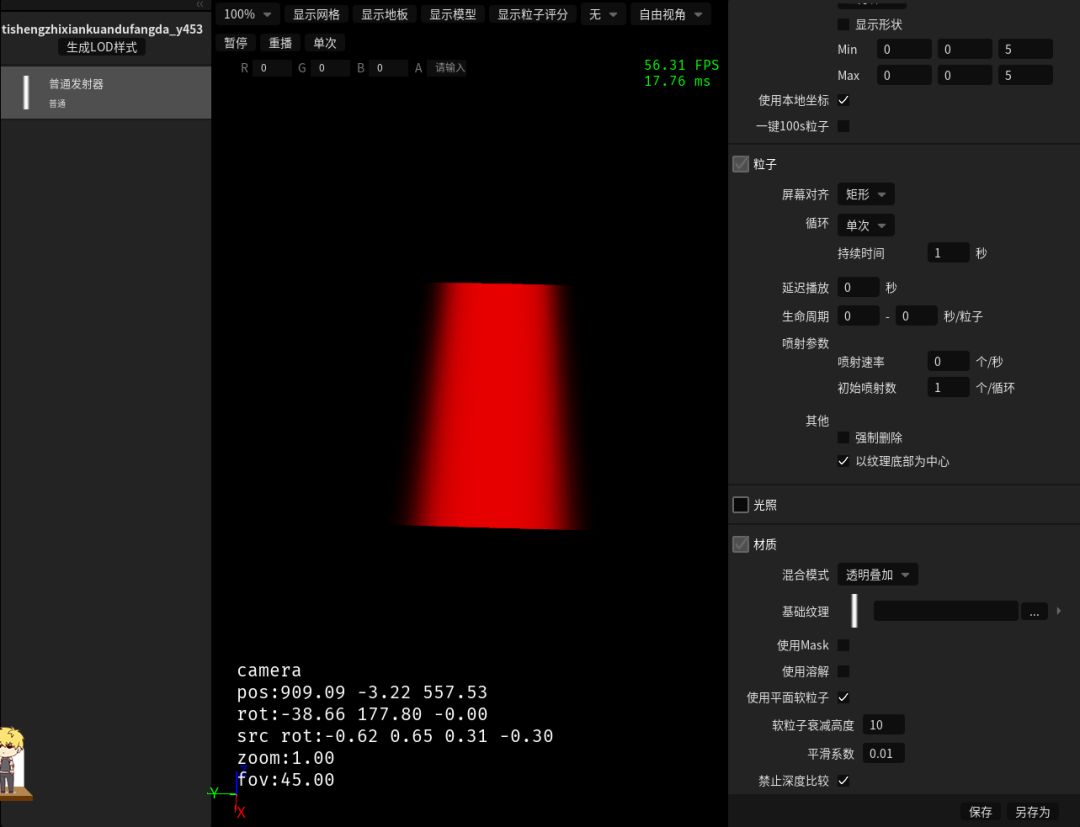Enable the 强制删除 checkbox
1080x827 pixels.
tap(843, 438)
